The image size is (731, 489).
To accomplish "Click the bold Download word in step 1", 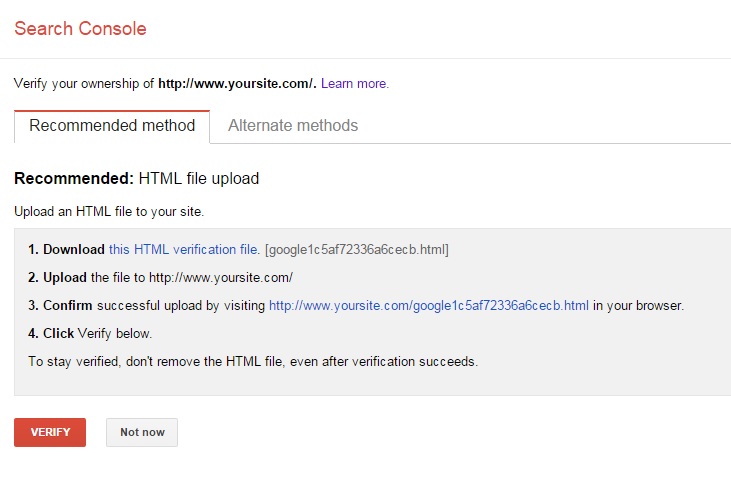I will [x=73, y=250].
